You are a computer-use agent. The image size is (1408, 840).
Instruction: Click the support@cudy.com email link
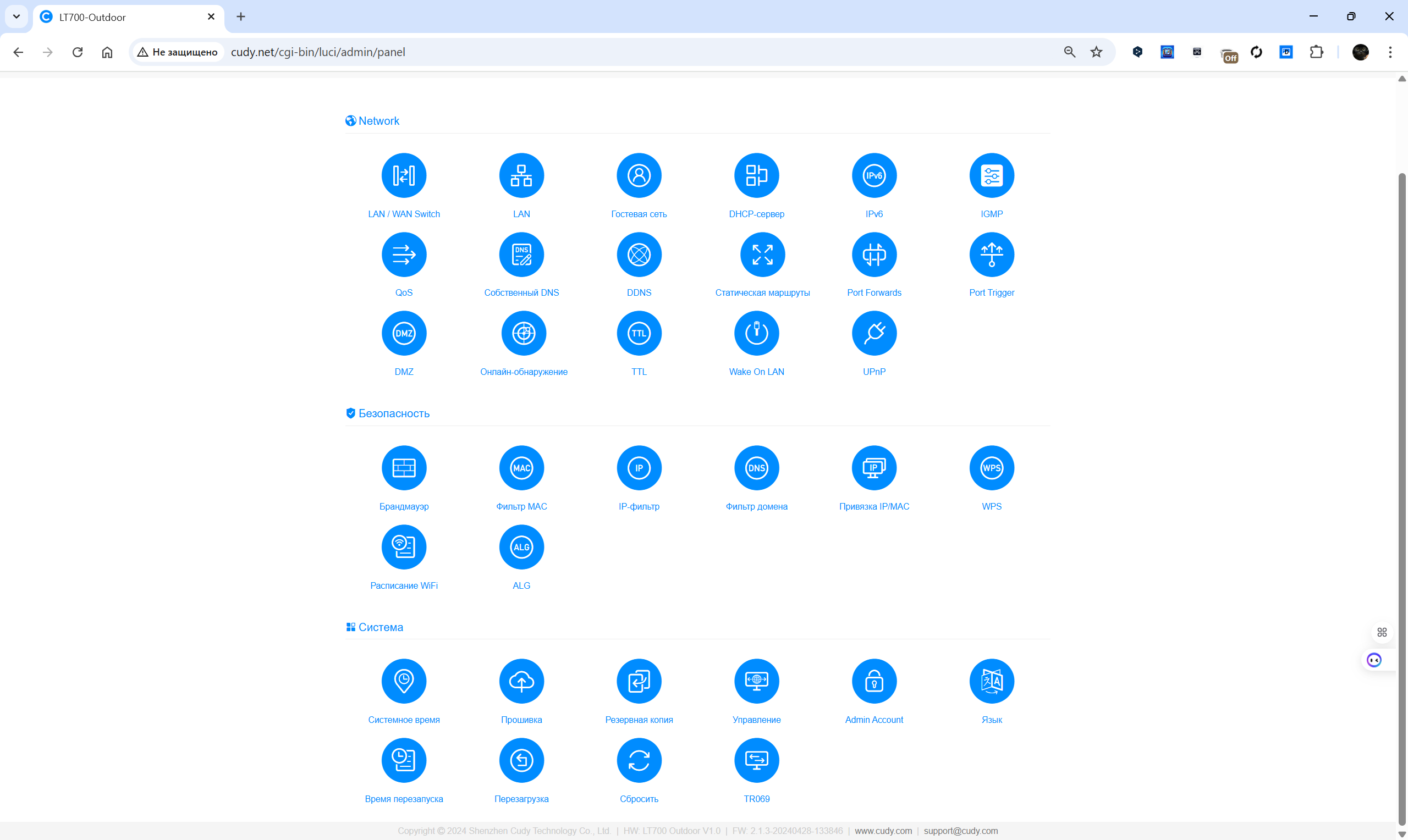tap(960, 830)
